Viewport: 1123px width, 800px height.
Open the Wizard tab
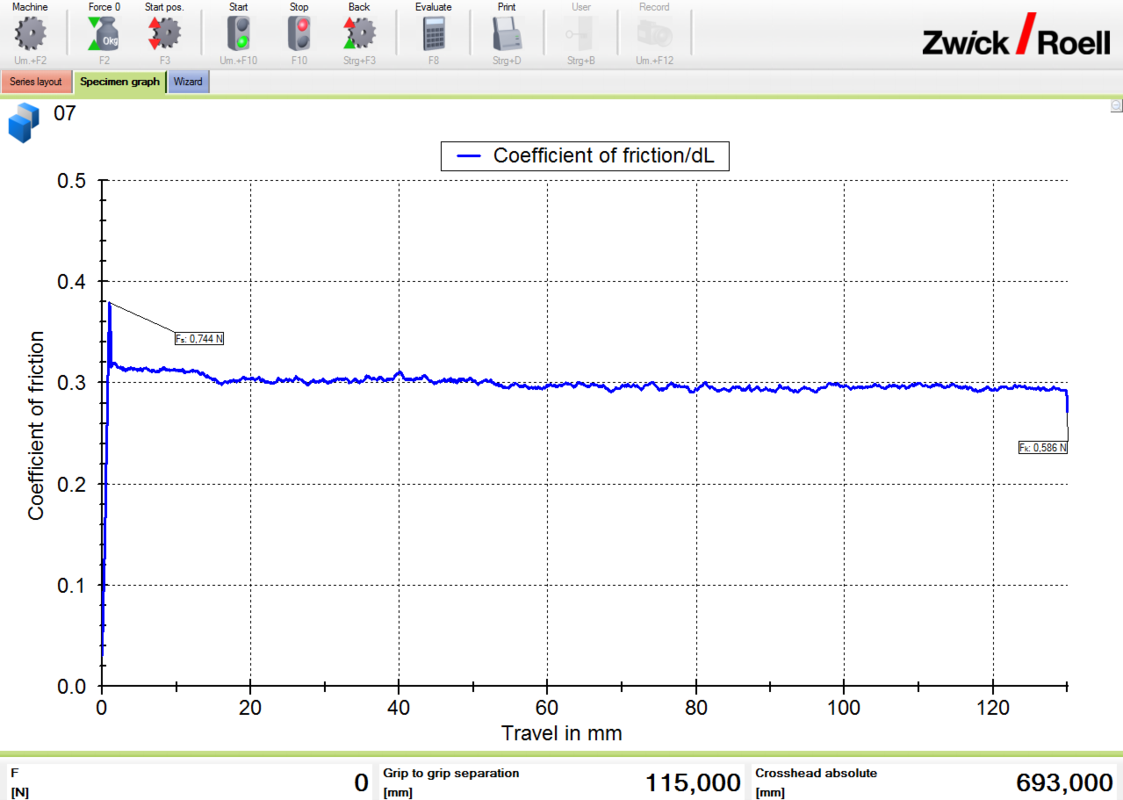point(188,82)
